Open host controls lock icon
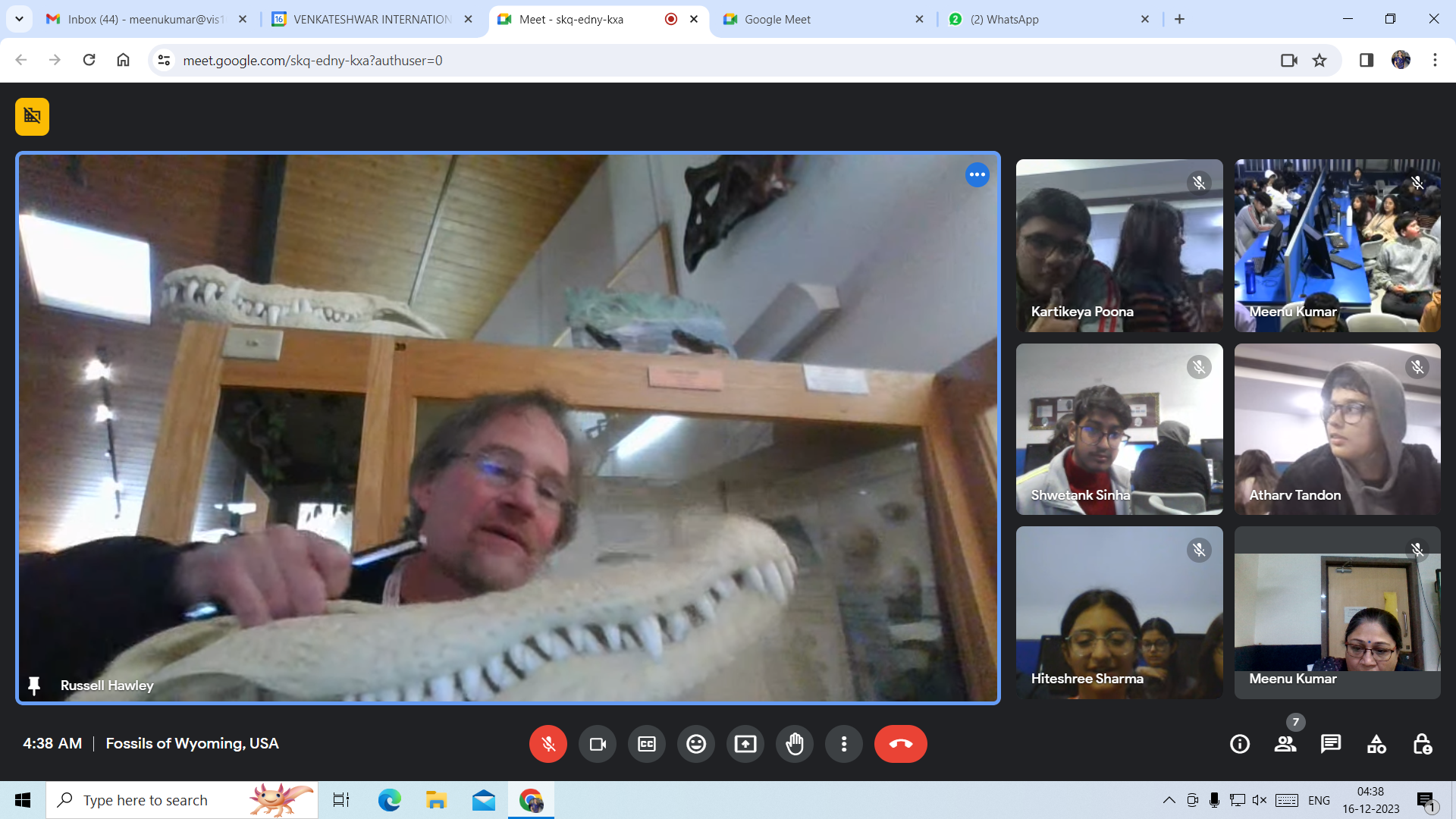 coord(1422,744)
